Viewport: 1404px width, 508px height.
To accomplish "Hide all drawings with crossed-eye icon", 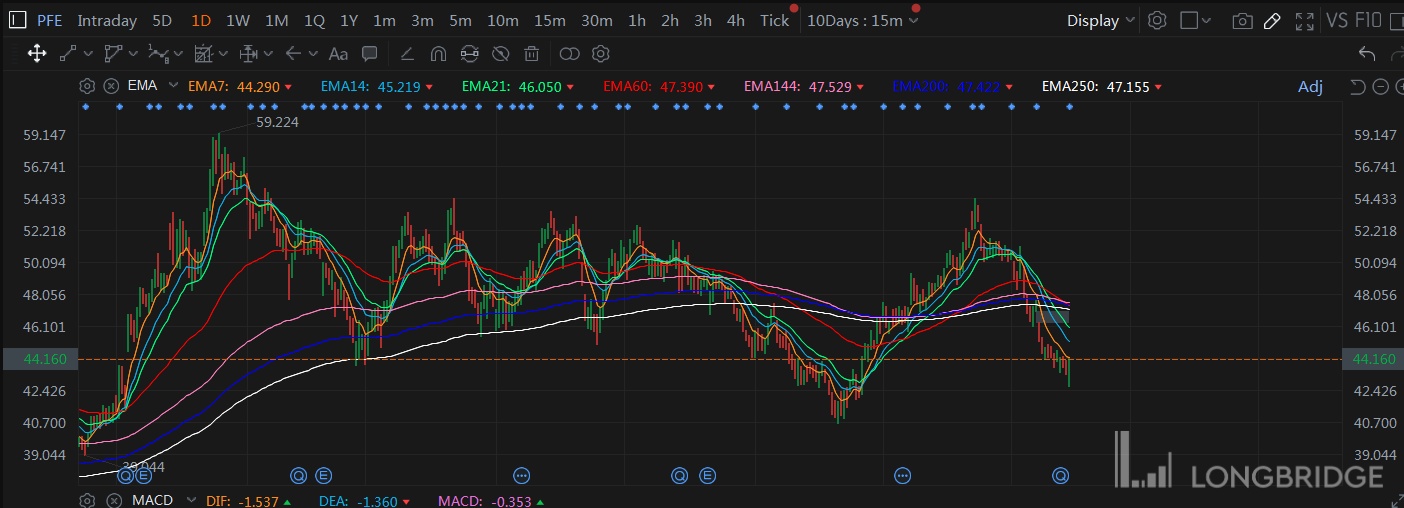I will coord(501,54).
